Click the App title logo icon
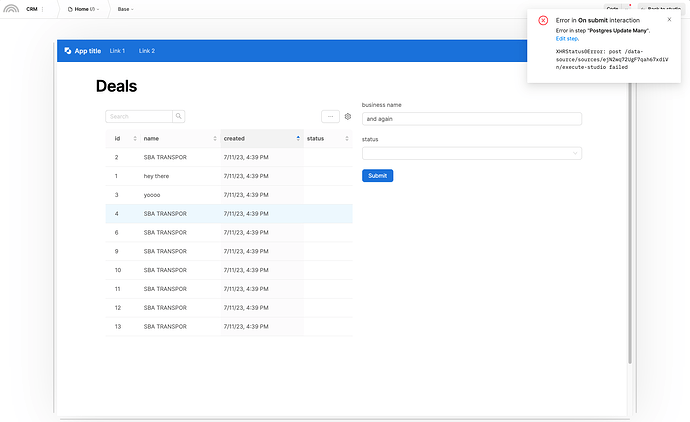The height and width of the screenshot is (422, 690). coord(67,51)
